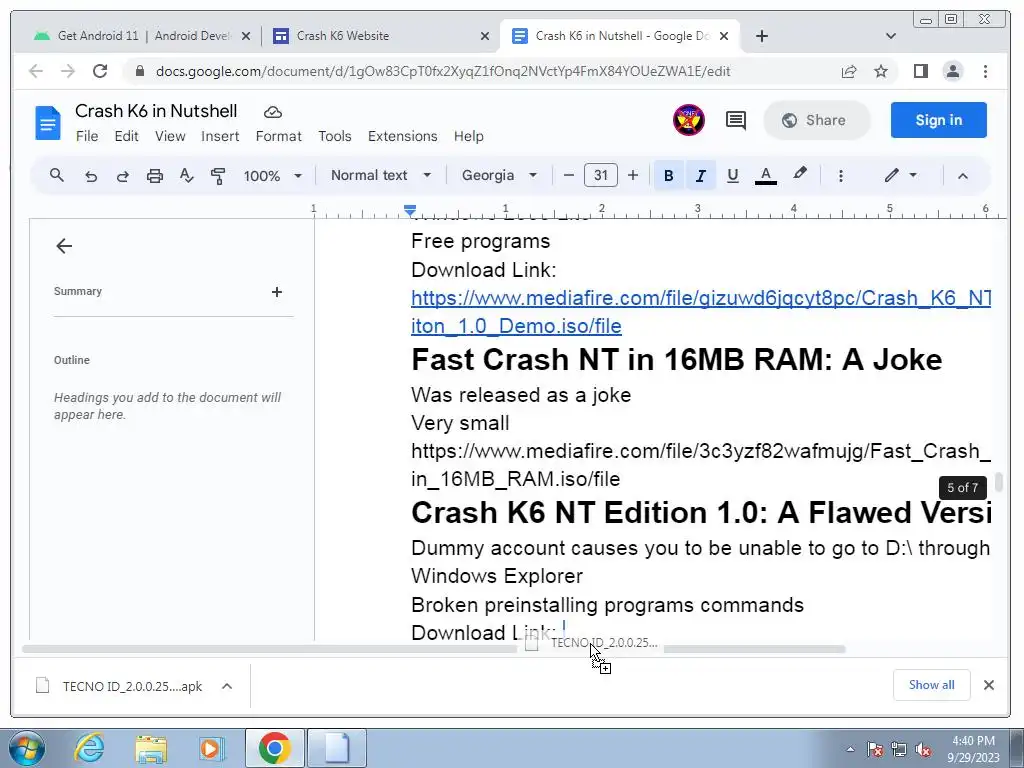Image resolution: width=1024 pixels, height=768 pixels.
Task: Open editing mode pencil dropdown
Action: point(901,176)
